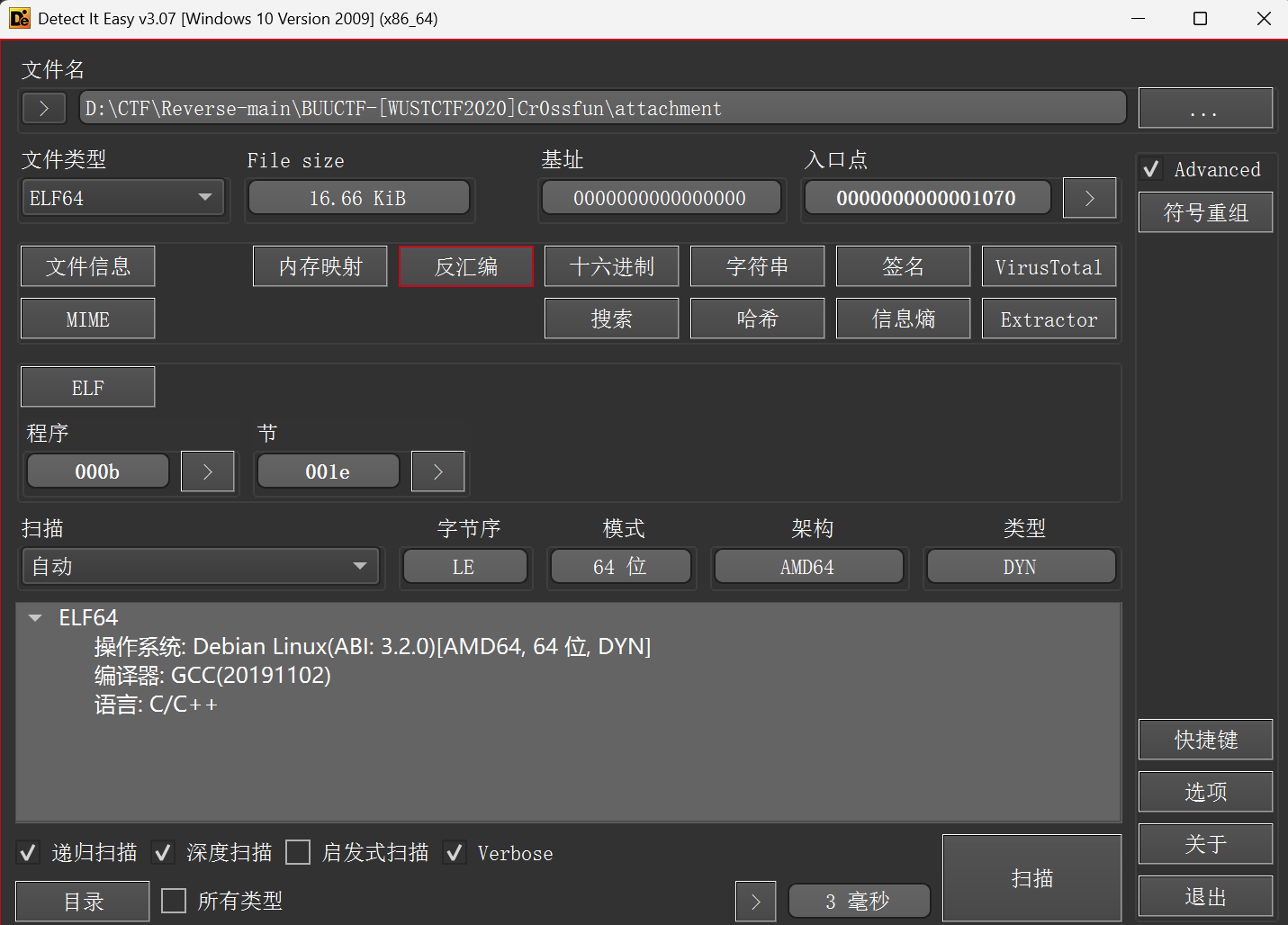Enable the 启发式扫描 heuristic scan checkbox
The width and height of the screenshot is (1288, 925).
[x=298, y=853]
